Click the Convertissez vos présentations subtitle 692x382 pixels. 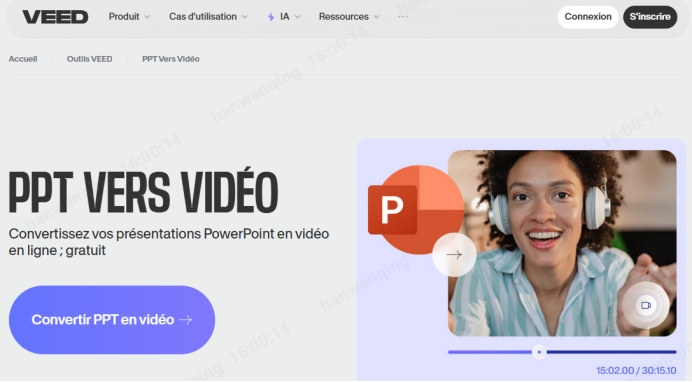[x=169, y=242]
